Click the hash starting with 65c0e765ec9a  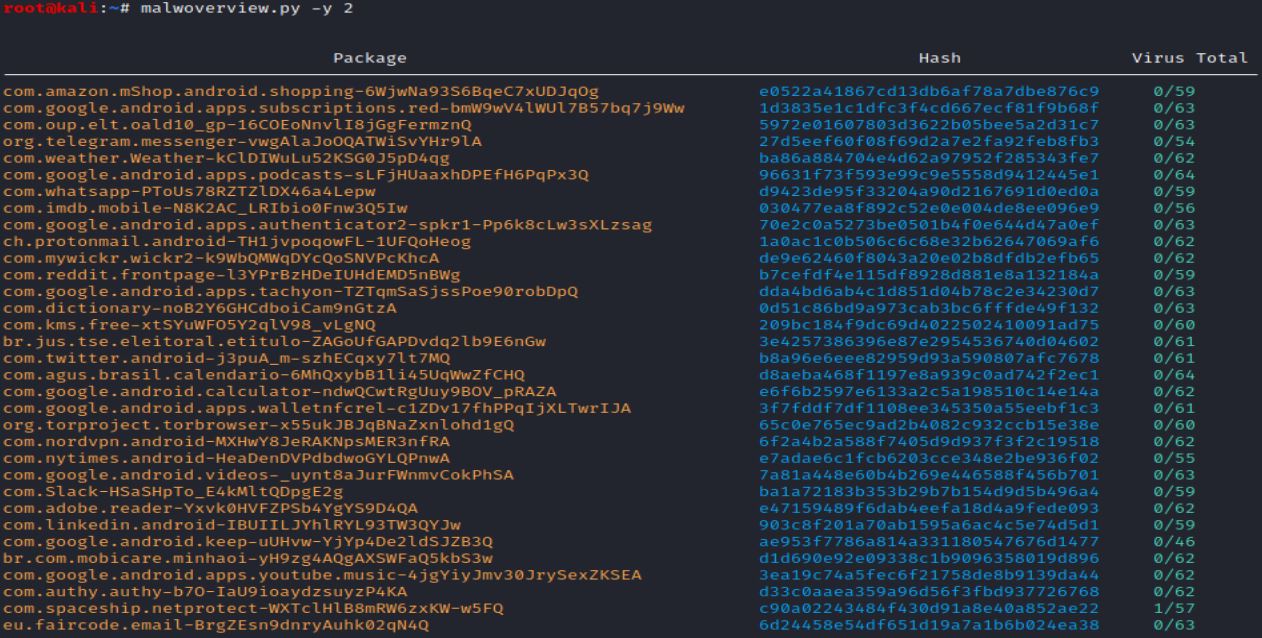pos(929,423)
